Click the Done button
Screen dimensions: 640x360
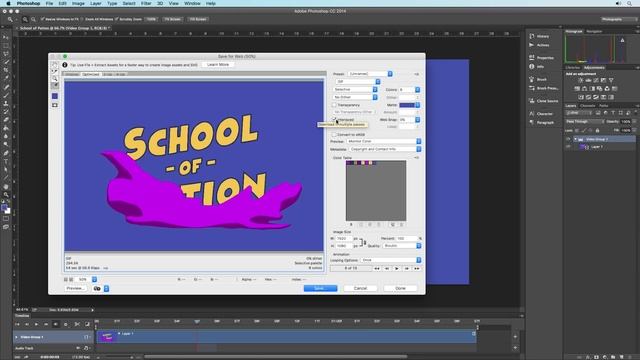tap(400, 288)
